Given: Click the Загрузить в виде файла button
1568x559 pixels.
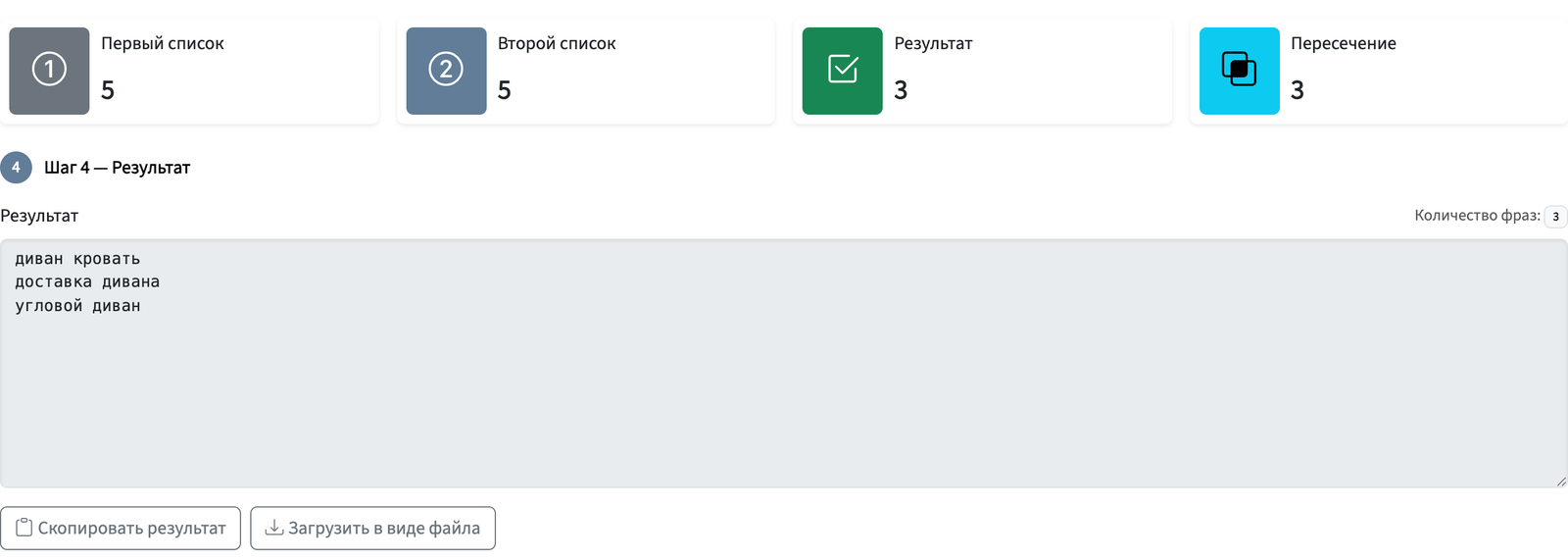Looking at the screenshot, I should 372,528.
